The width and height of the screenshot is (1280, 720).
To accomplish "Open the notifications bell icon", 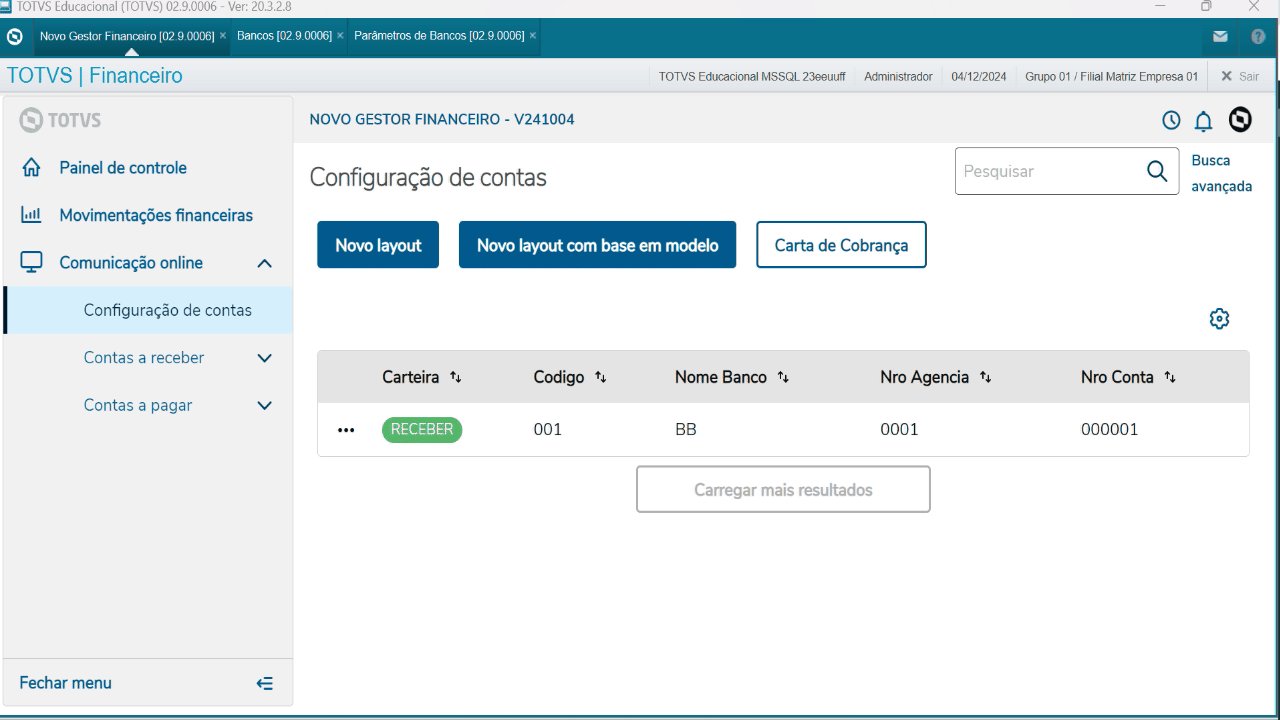I will tap(1204, 121).
